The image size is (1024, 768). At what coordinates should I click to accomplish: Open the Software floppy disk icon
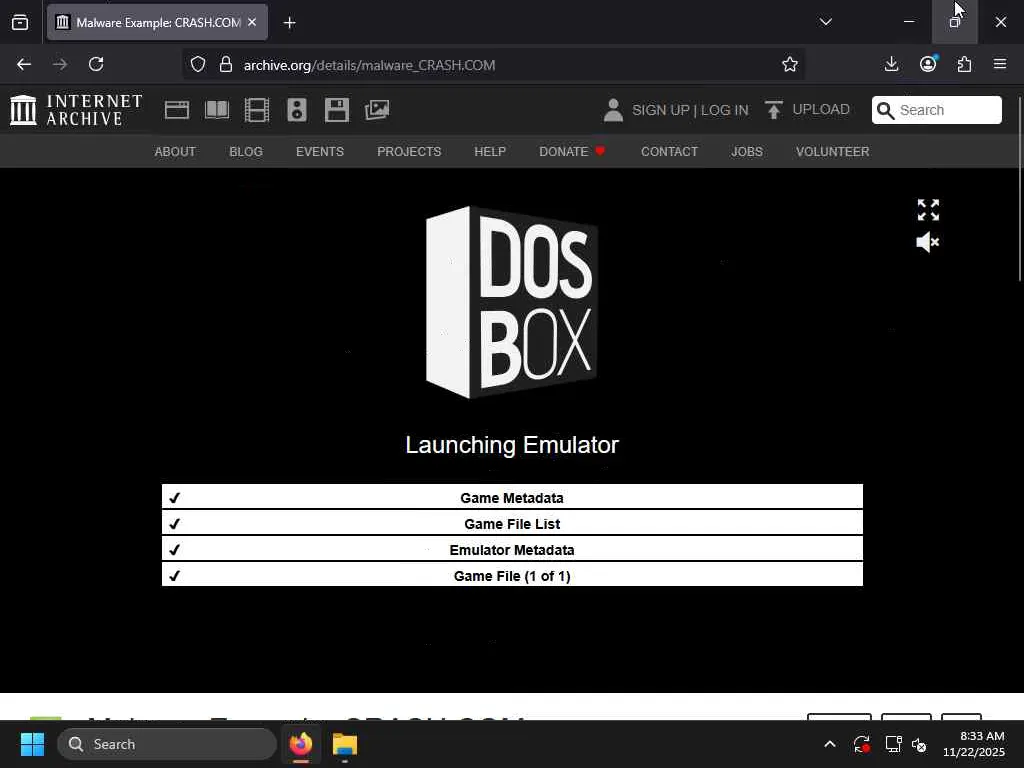337,110
